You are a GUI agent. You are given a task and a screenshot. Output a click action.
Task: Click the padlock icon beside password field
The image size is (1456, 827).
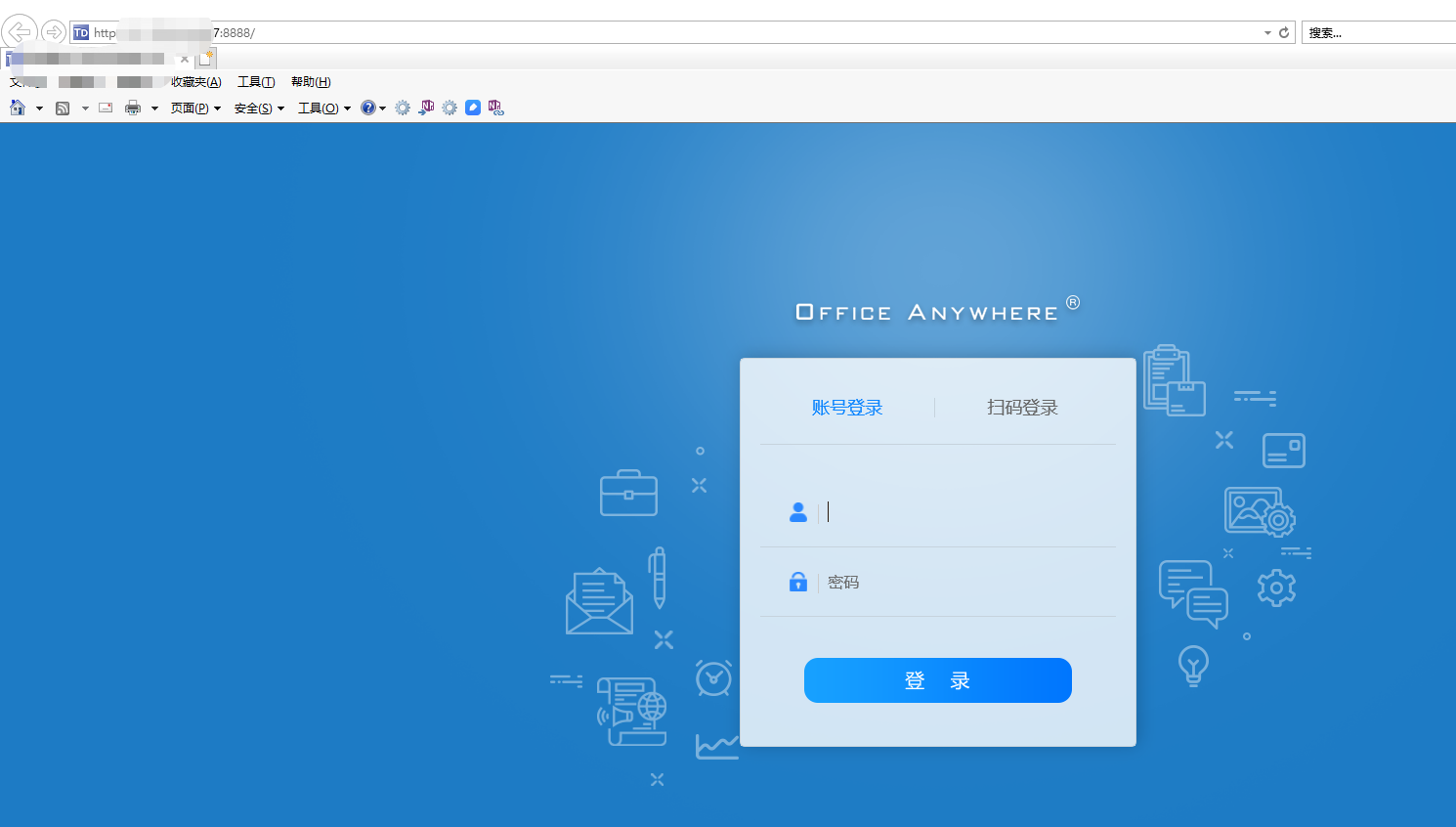tap(798, 582)
